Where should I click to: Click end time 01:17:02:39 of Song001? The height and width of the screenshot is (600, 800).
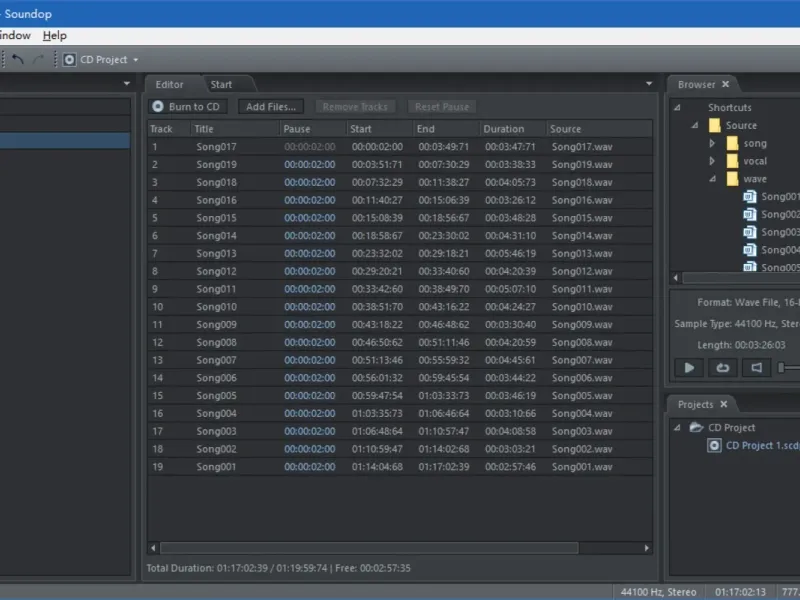(444, 467)
